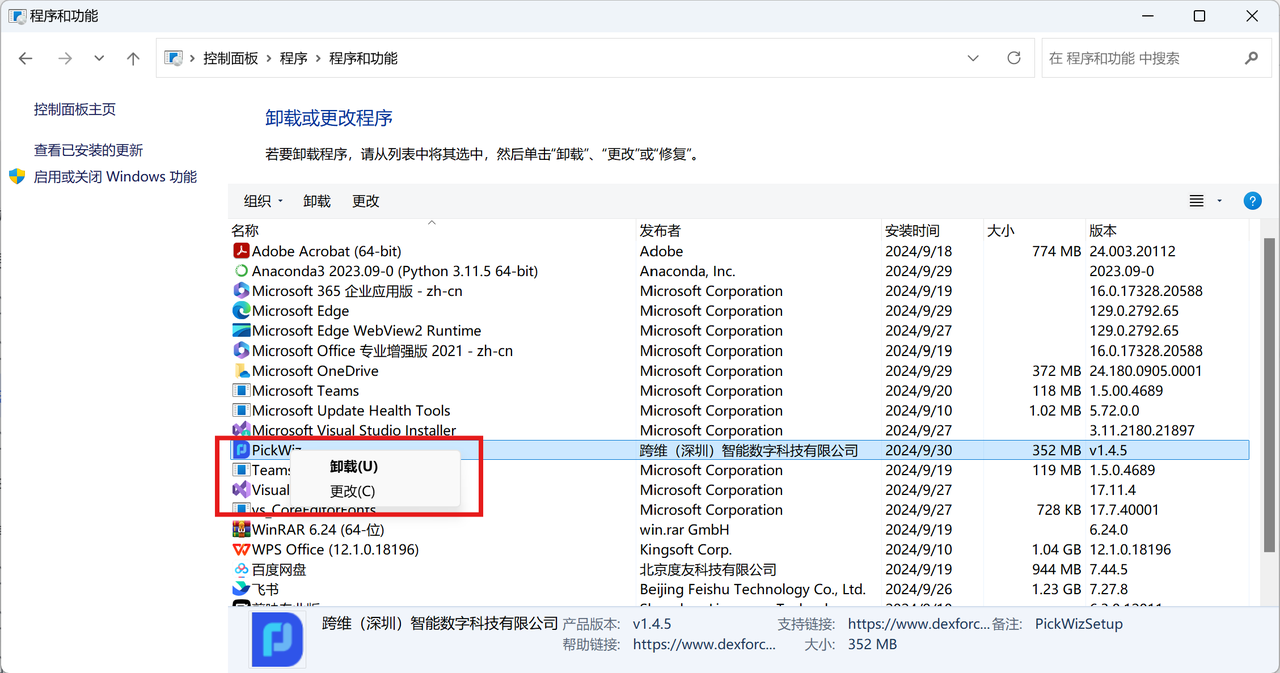Click the search magnifier icon
The width and height of the screenshot is (1280, 673).
coord(1251,58)
